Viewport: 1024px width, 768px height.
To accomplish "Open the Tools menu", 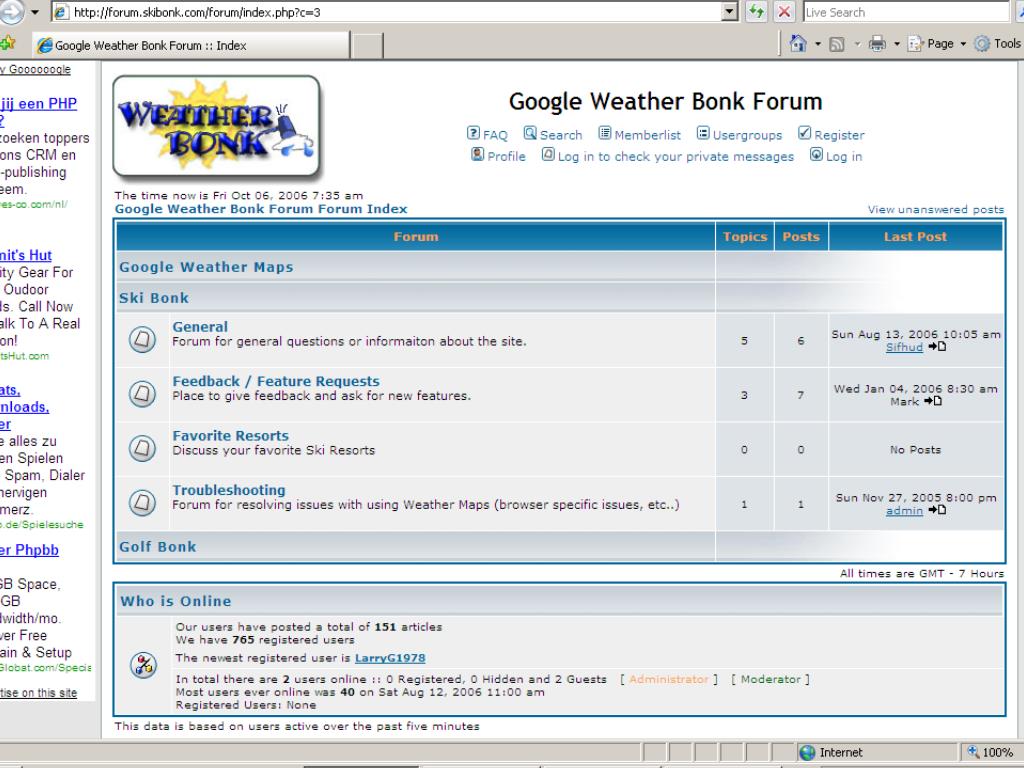I will (998, 44).
